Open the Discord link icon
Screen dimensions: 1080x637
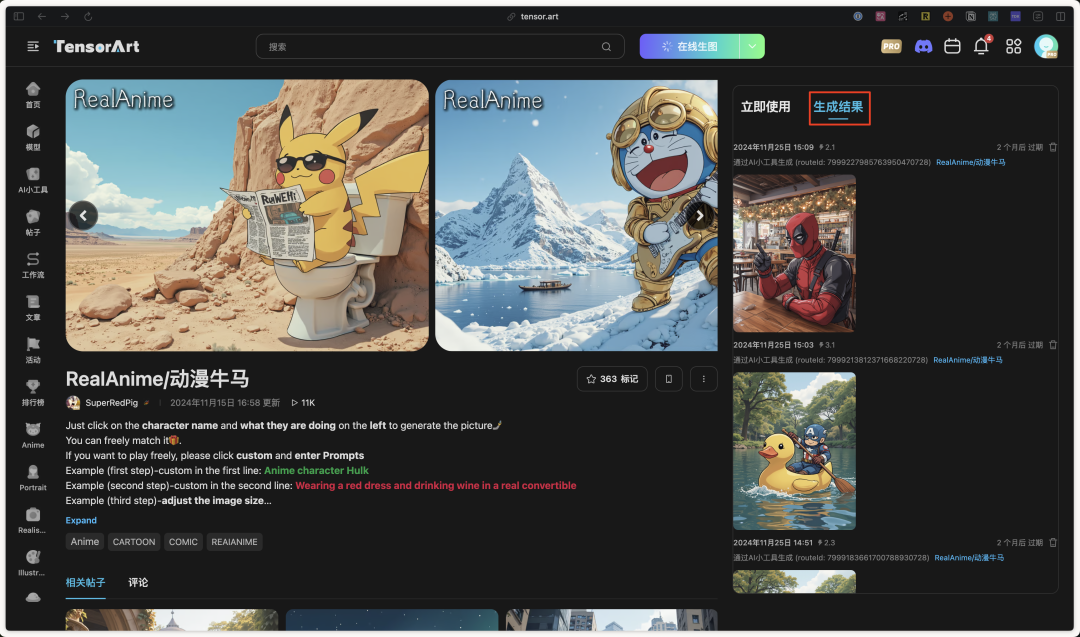(x=923, y=46)
